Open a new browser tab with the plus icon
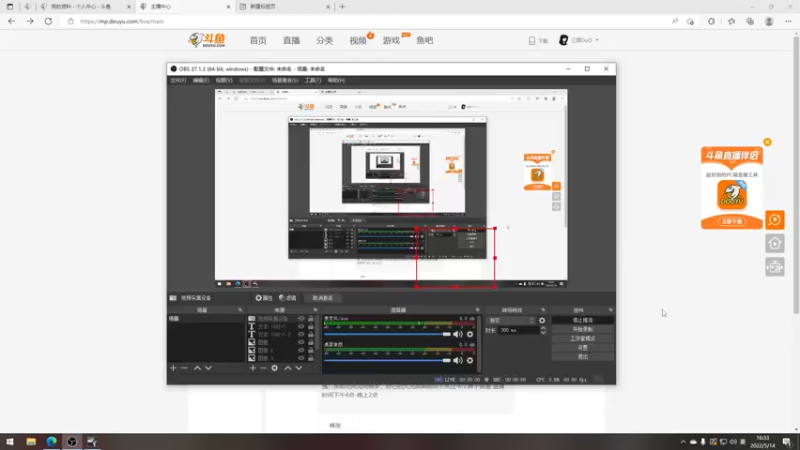The image size is (800, 450). [x=342, y=7]
